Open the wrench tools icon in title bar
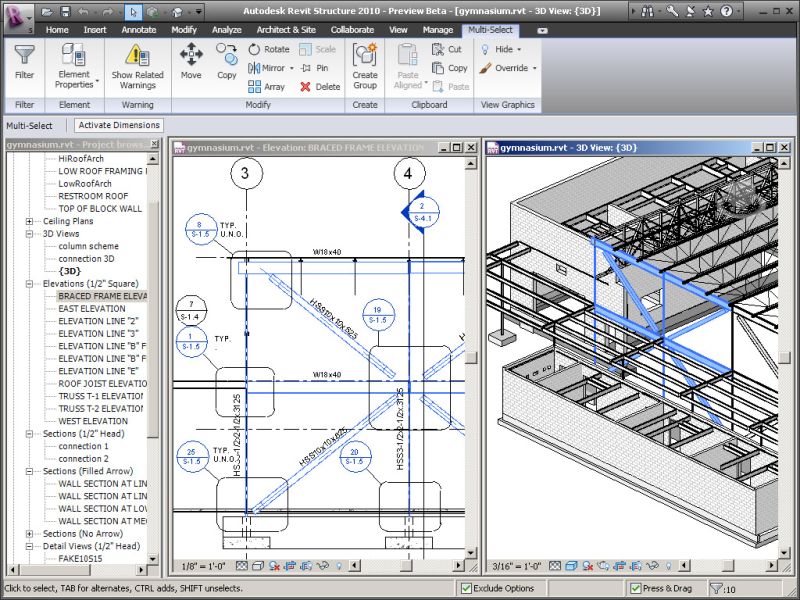 [x=672, y=11]
